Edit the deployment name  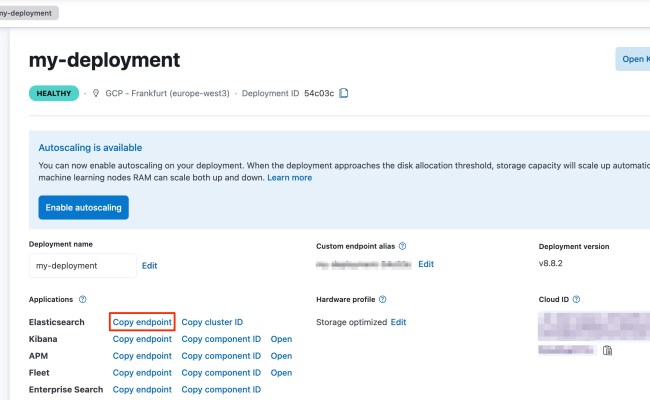(149, 266)
